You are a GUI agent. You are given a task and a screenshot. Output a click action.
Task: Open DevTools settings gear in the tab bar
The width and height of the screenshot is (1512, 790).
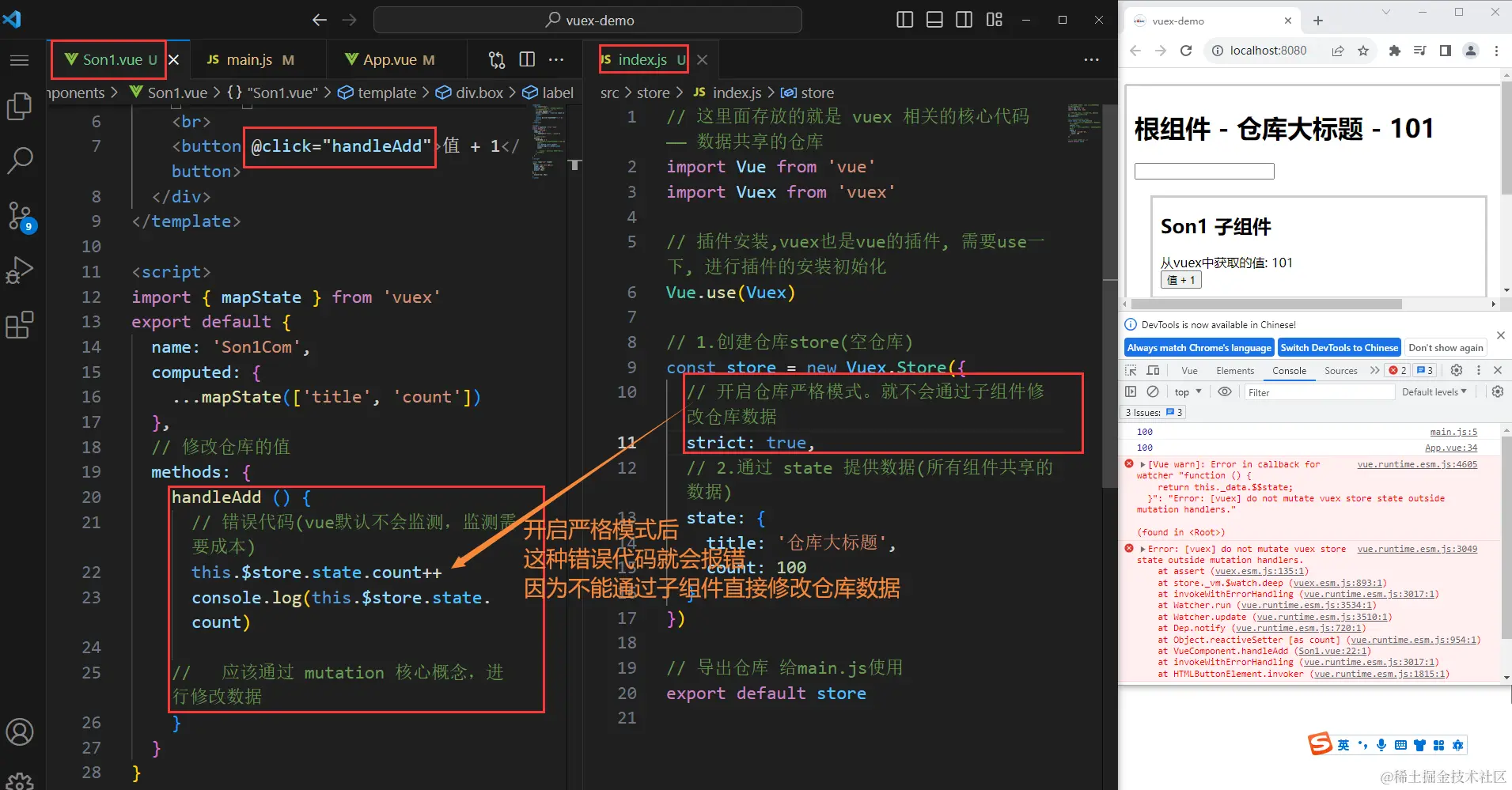point(1456,370)
